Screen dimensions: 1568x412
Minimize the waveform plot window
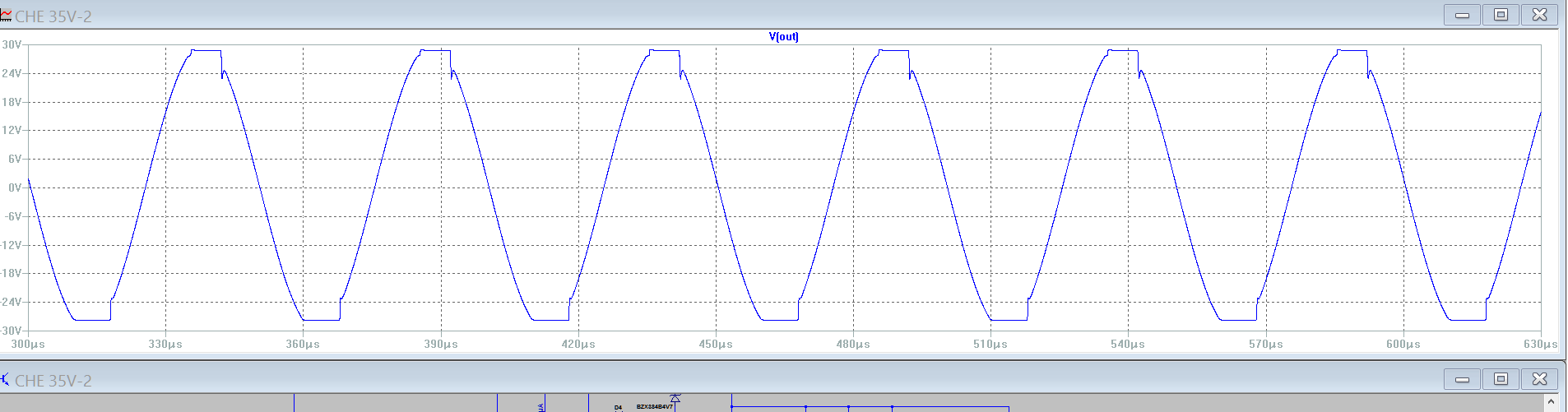(1462, 15)
